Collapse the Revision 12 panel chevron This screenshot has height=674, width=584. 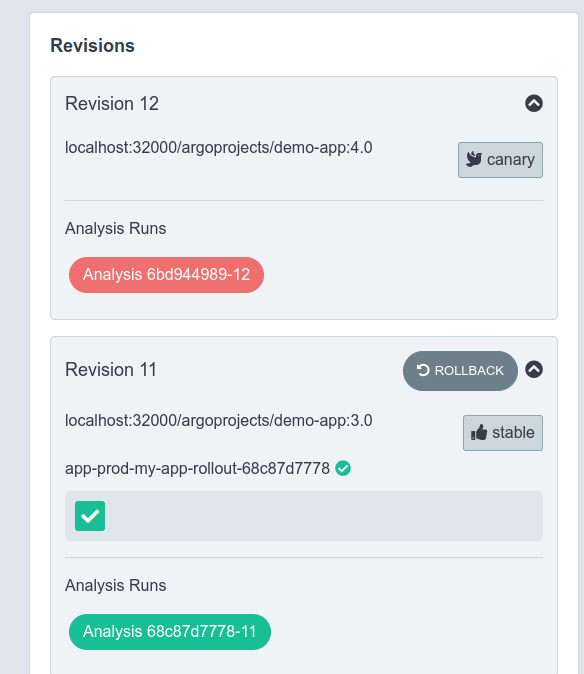[x=534, y=103]
